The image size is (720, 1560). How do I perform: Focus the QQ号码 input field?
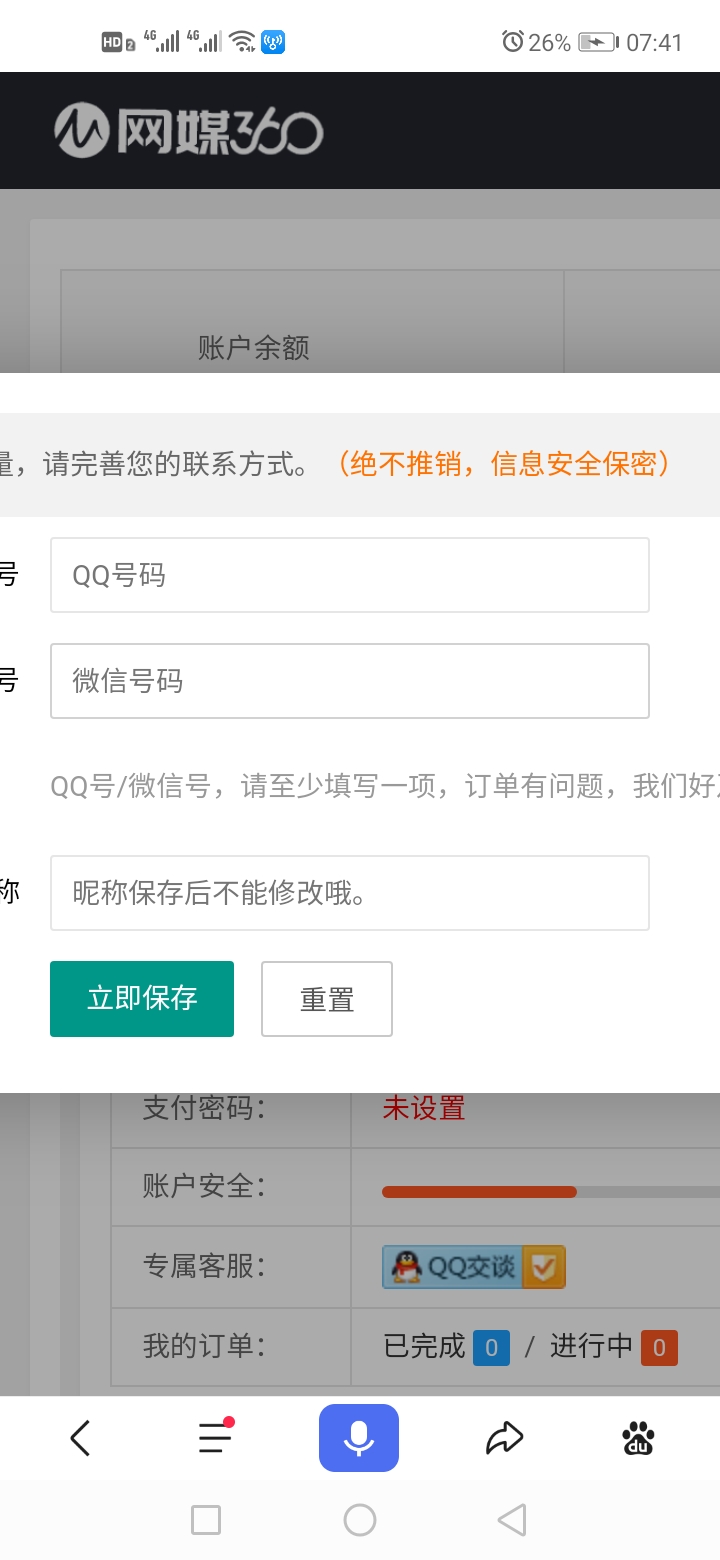[x=350, y=575]
